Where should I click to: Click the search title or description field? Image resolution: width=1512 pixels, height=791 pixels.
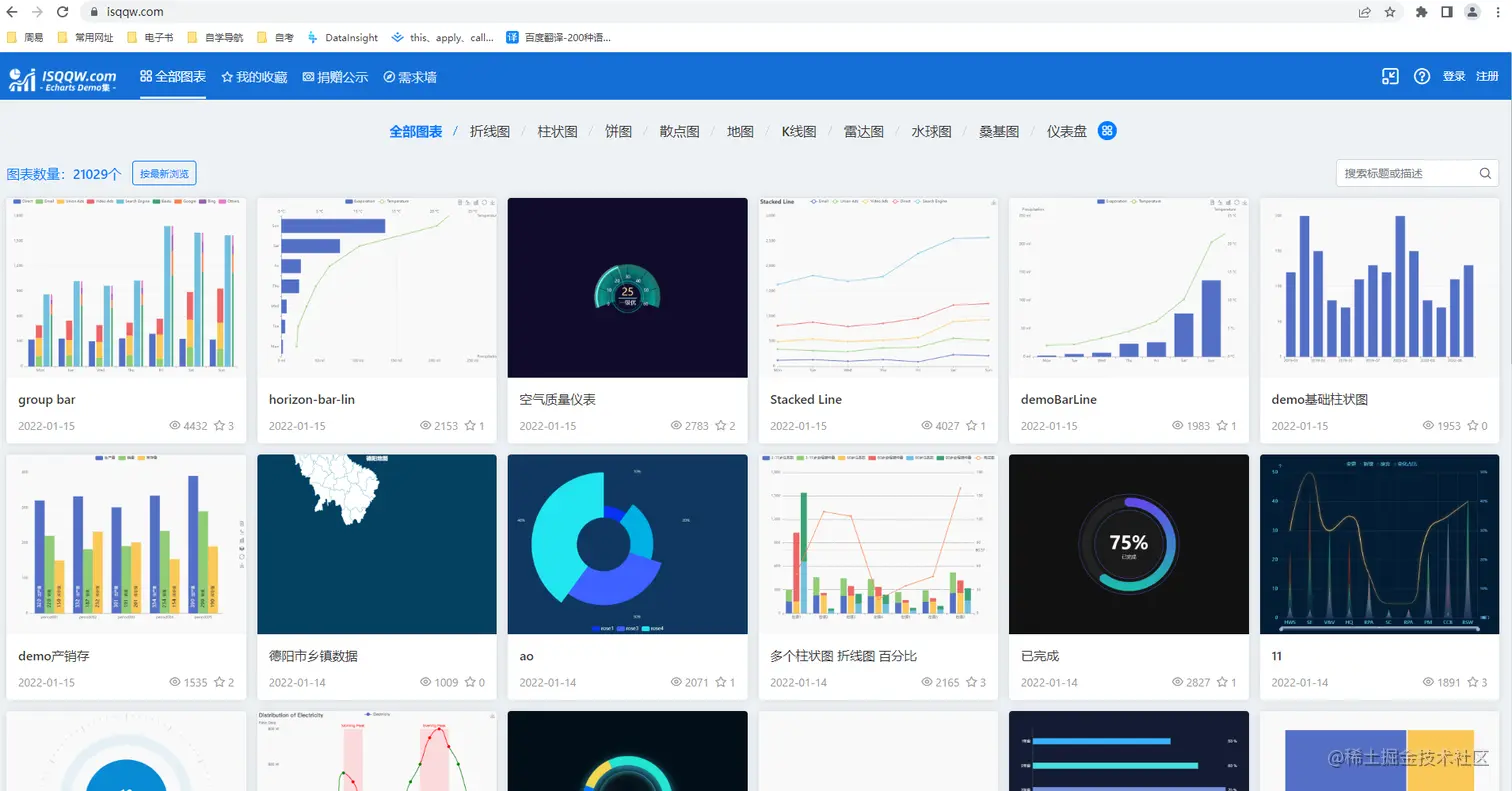(x=1417, y=173)
